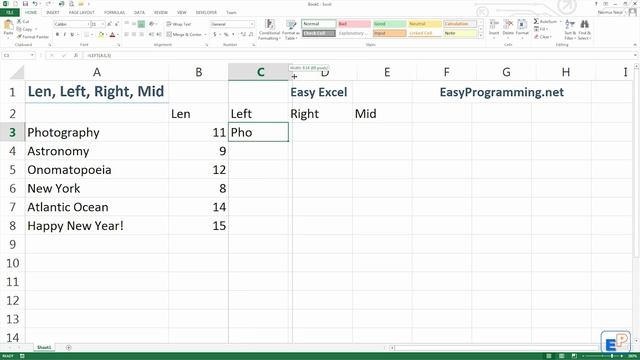Click the Orientation text angle icon
Screen dimensions: 640x360
[152, 24]
